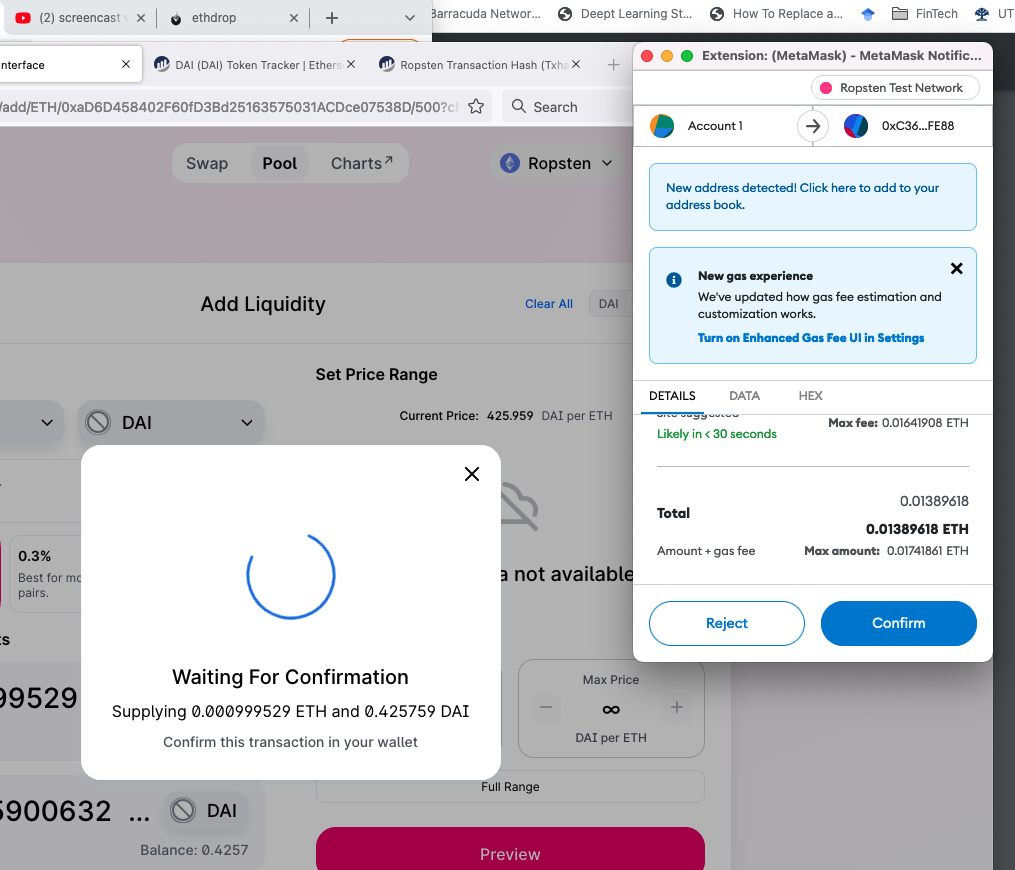
Task: Reject the MetaMask transaction
Action: click(727, 623)
